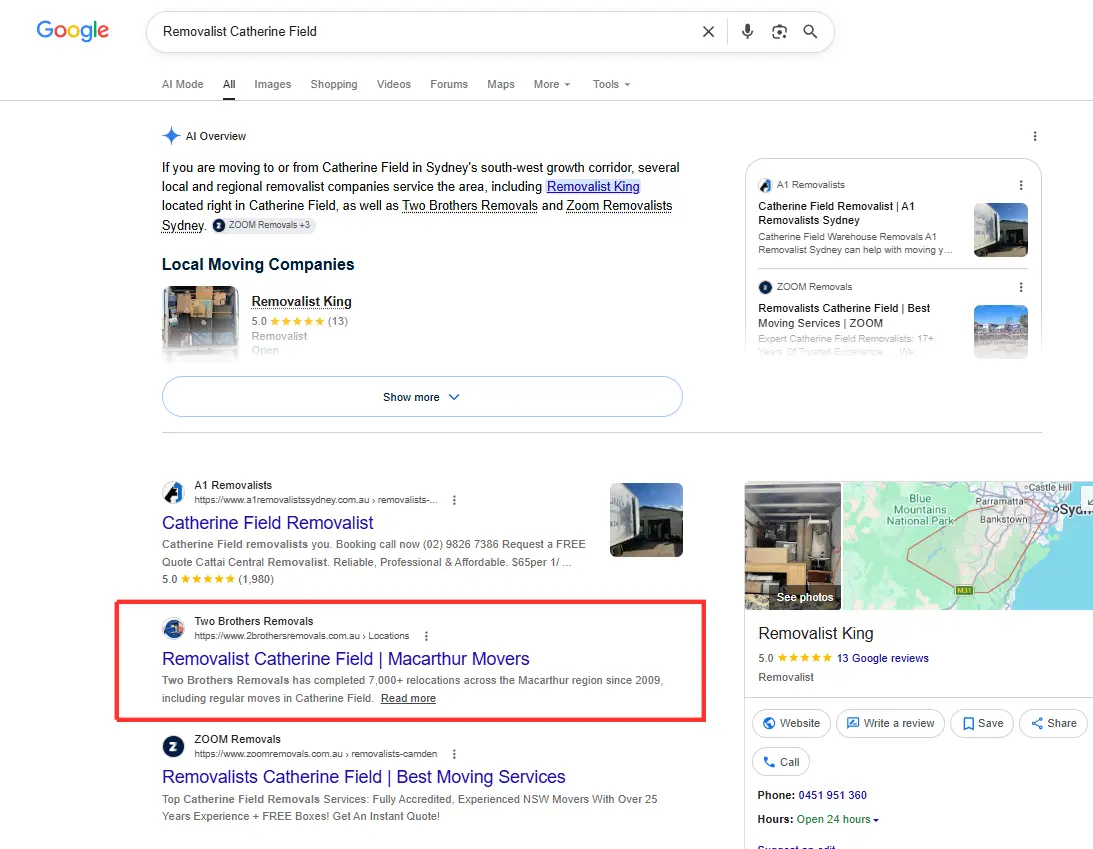The width and height of the screenshot is (1093, 849).
Task: Open search by image (Lens)
Action: 779,31
